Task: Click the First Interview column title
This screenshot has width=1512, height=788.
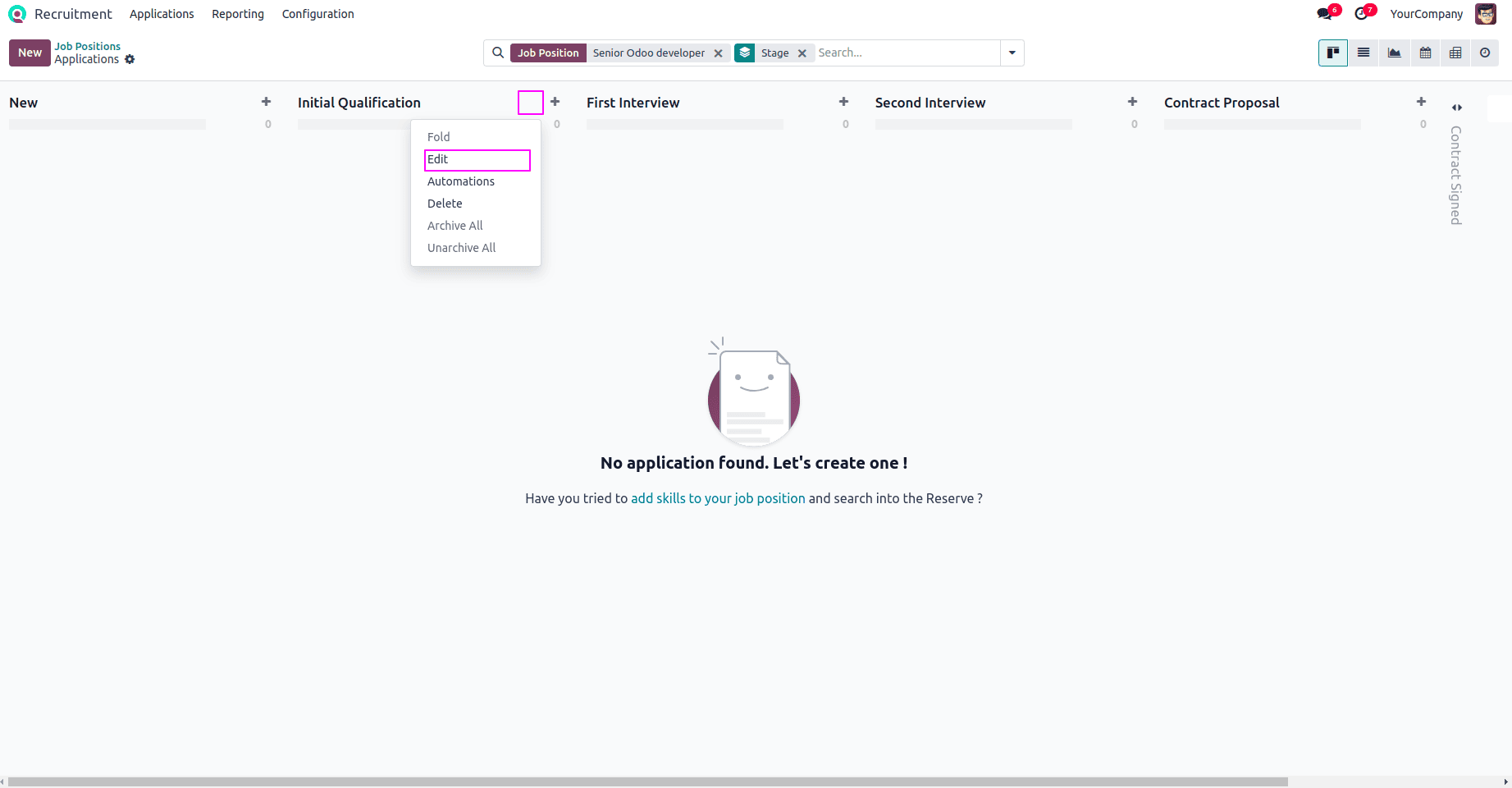Action: [633, 103]
